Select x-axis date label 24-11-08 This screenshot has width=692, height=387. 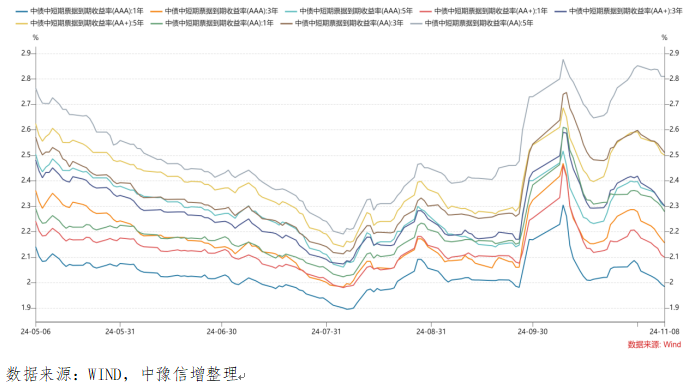pyautogui.click(x=664, y=331)
